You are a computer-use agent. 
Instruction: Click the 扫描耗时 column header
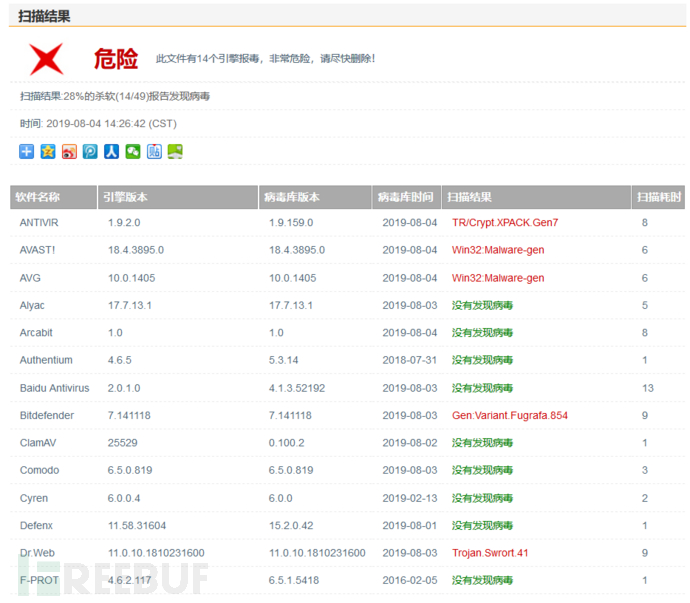click(658, 197)
